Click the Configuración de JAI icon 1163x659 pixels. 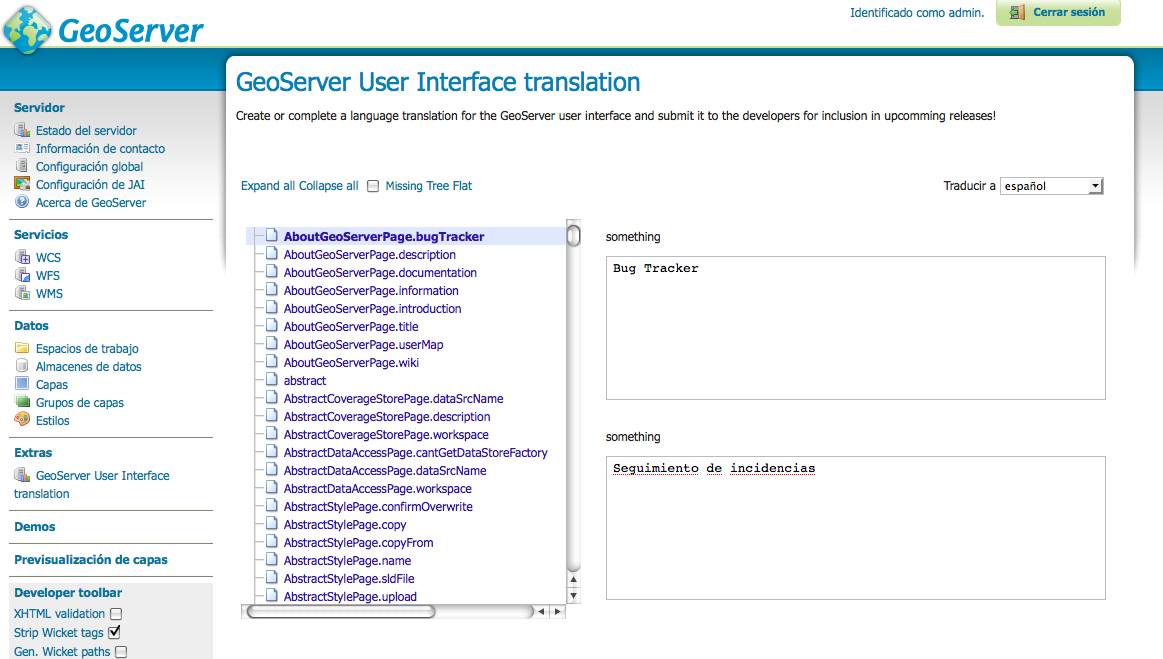click(22, 183)
